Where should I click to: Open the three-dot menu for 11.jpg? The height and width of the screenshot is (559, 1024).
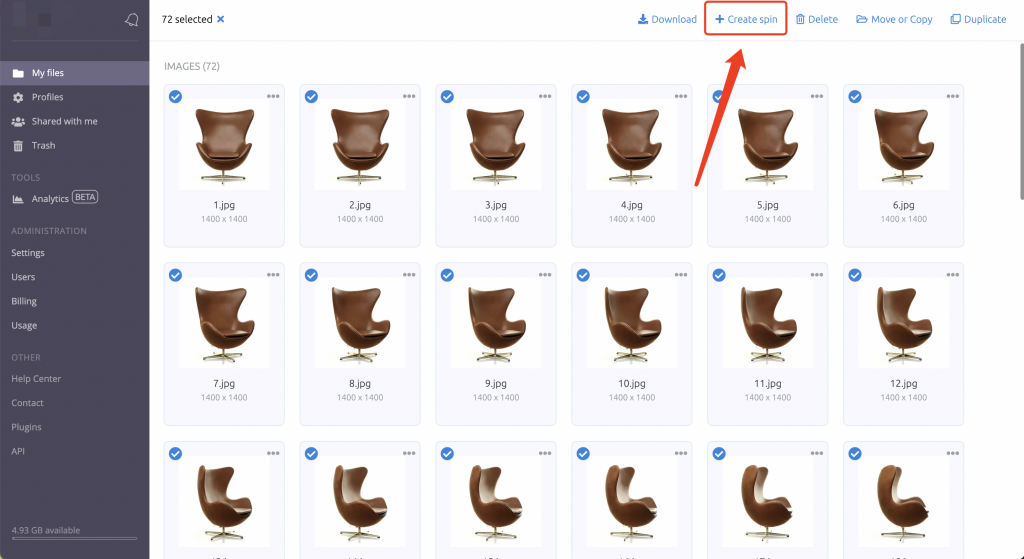click(x=816, y=275)
